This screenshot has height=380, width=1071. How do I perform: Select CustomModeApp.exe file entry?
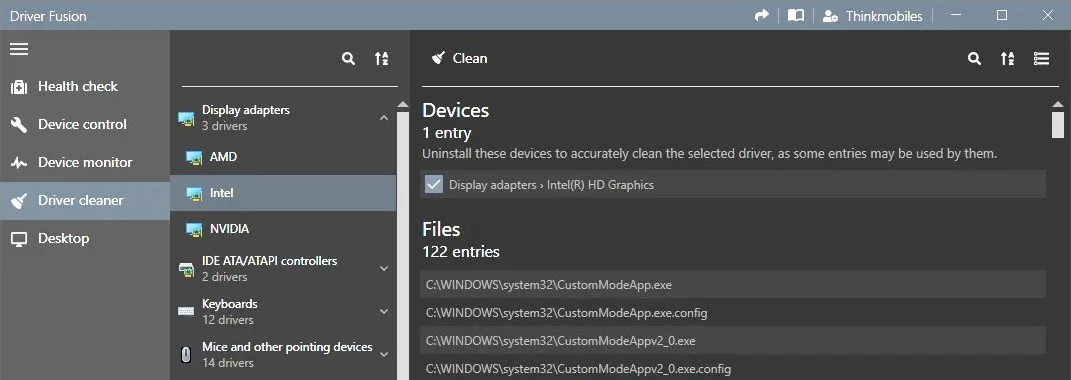[733, 284]
